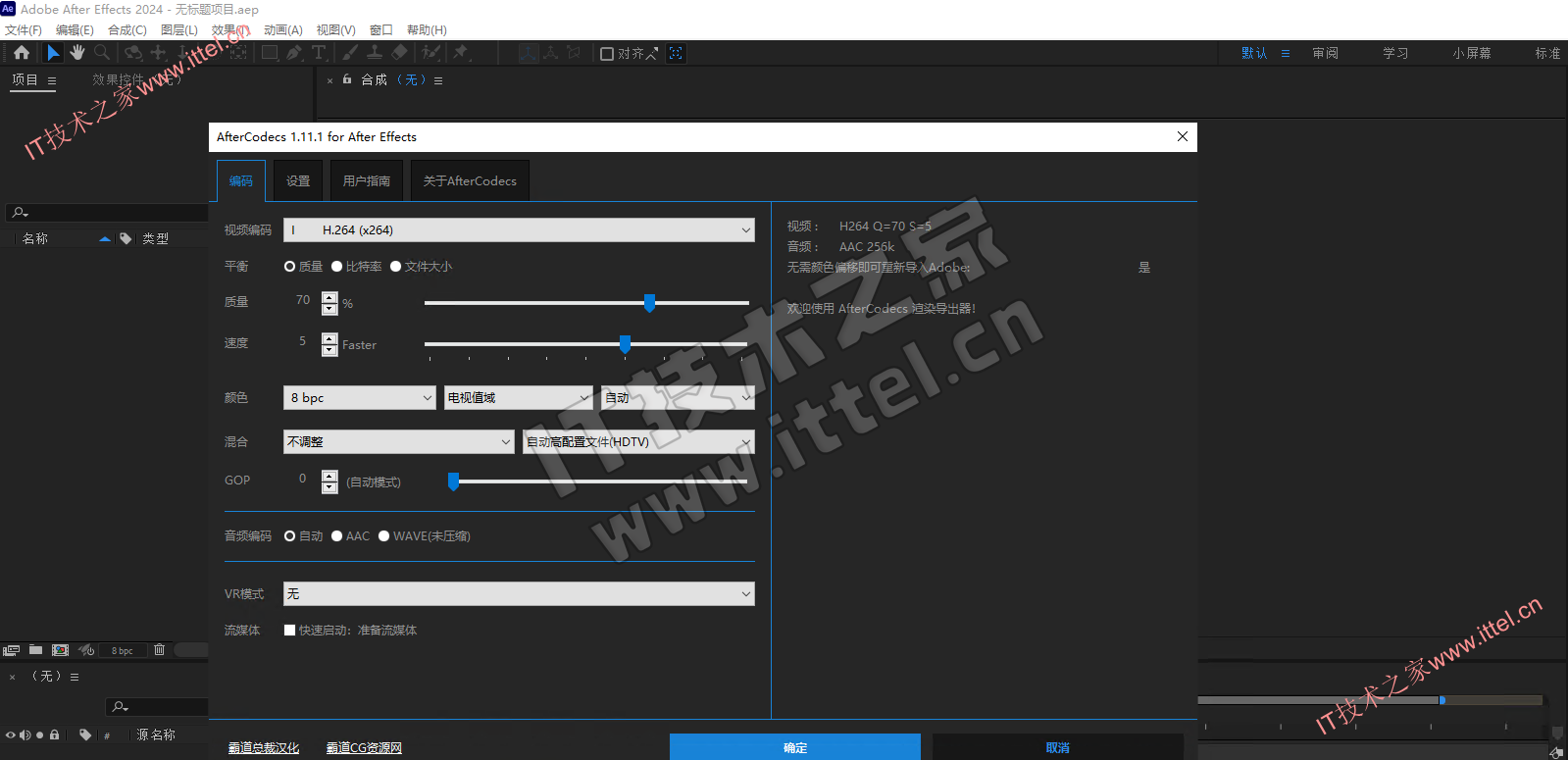
Task: Select the Orbit camera tool
Action: [x=133, y=53]
